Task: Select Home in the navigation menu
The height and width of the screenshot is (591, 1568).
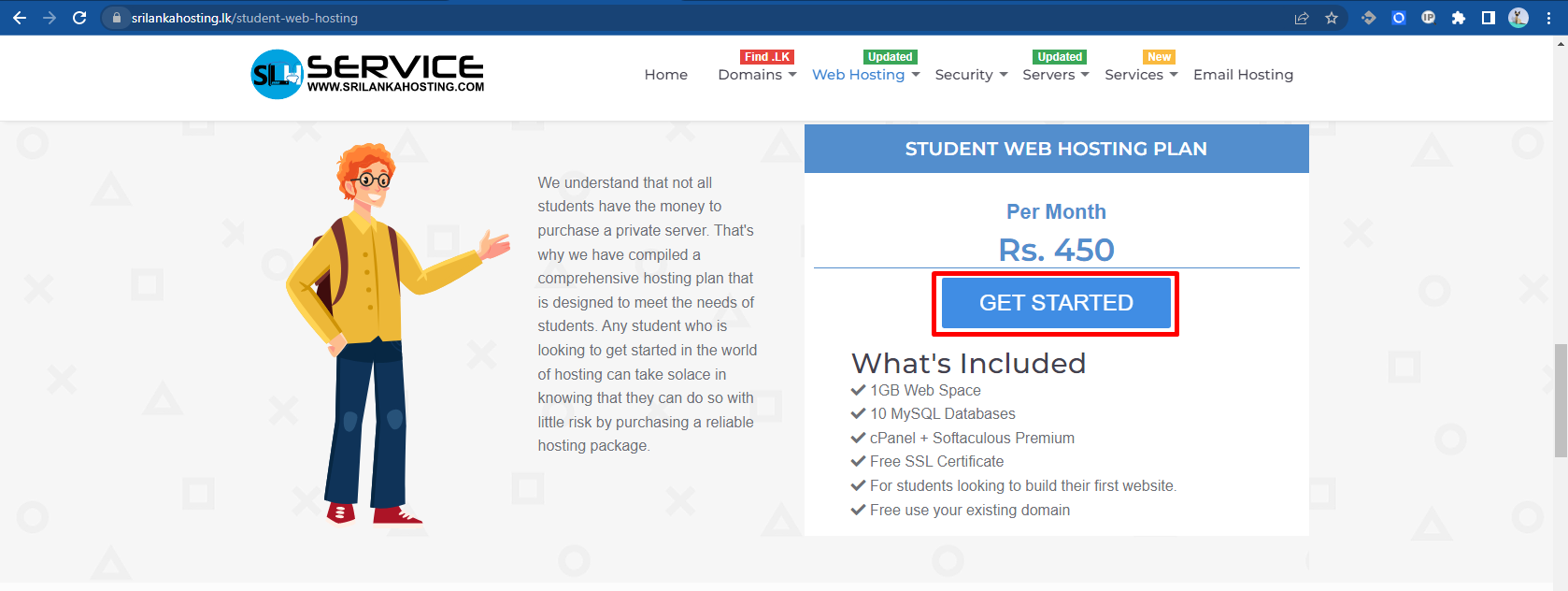Action: point(665,74)
